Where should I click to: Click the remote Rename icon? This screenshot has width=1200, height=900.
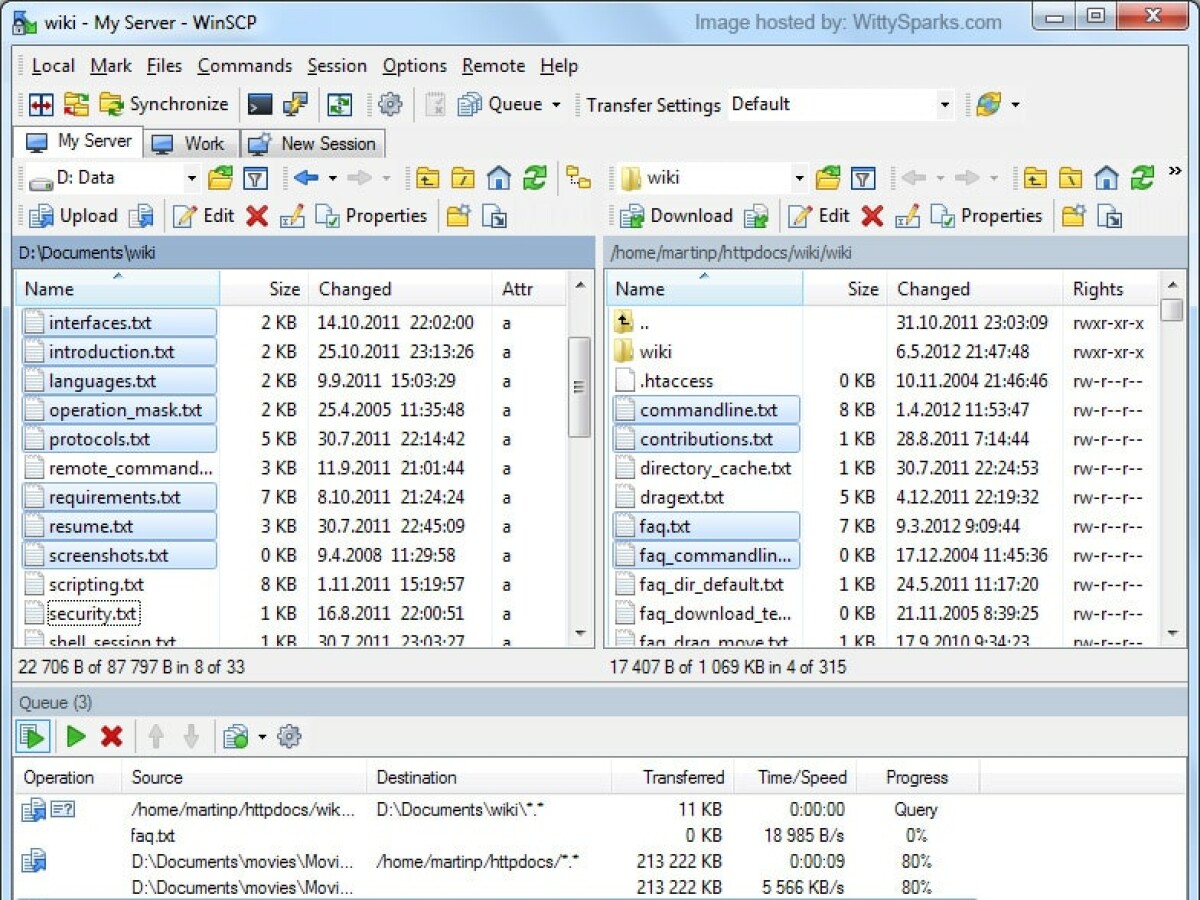click(x=907, y=216)
